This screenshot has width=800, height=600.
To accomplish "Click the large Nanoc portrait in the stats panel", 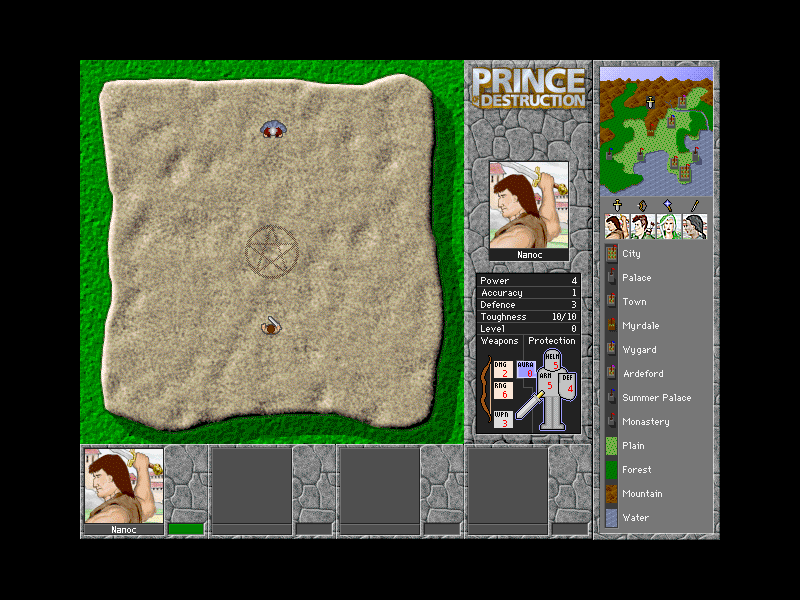I will pyautogui.click(x=529, y=206).
